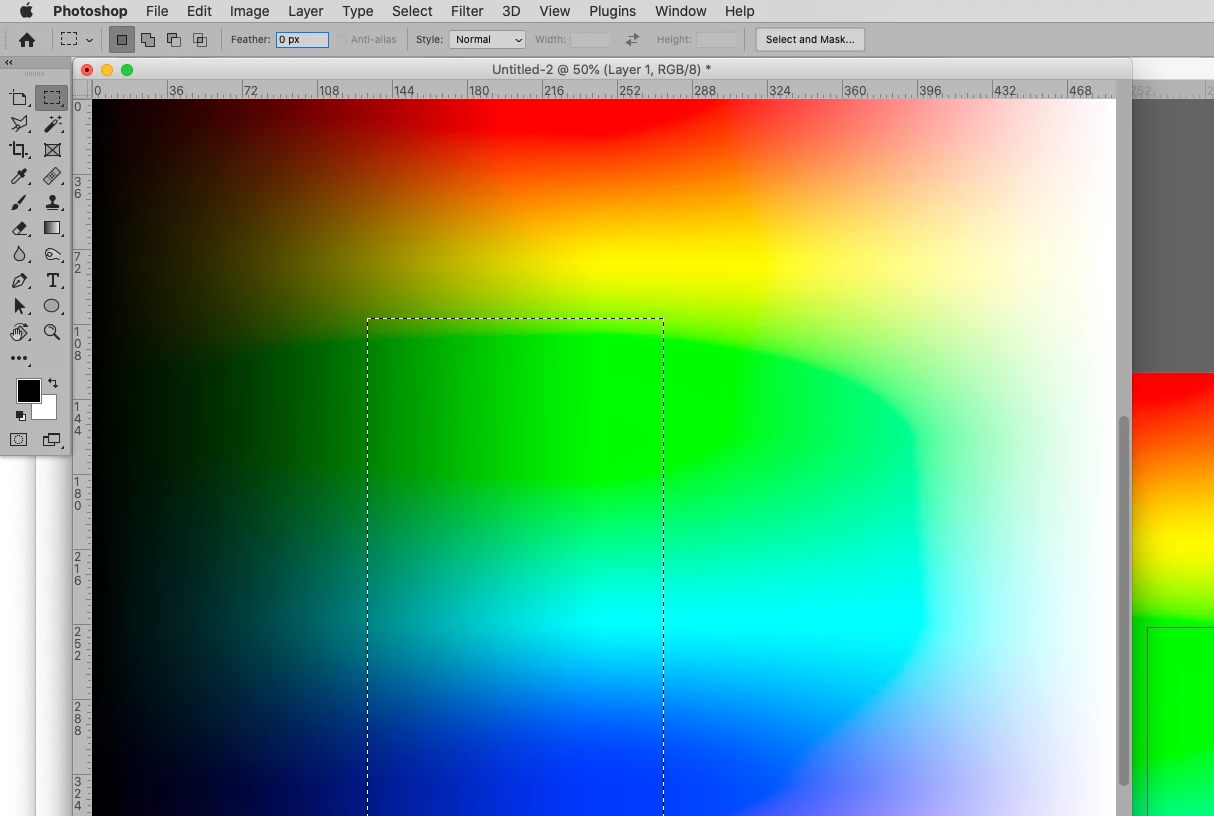
Task: Click the Feather input field
Action: click(302, 40)
